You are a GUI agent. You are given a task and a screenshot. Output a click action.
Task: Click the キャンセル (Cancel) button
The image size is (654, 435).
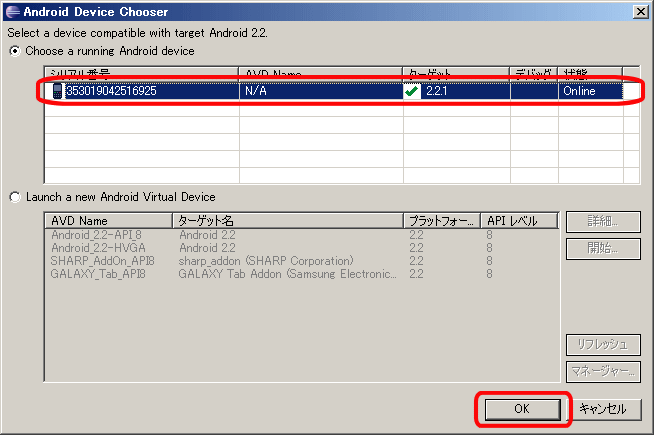click(603, 409)
